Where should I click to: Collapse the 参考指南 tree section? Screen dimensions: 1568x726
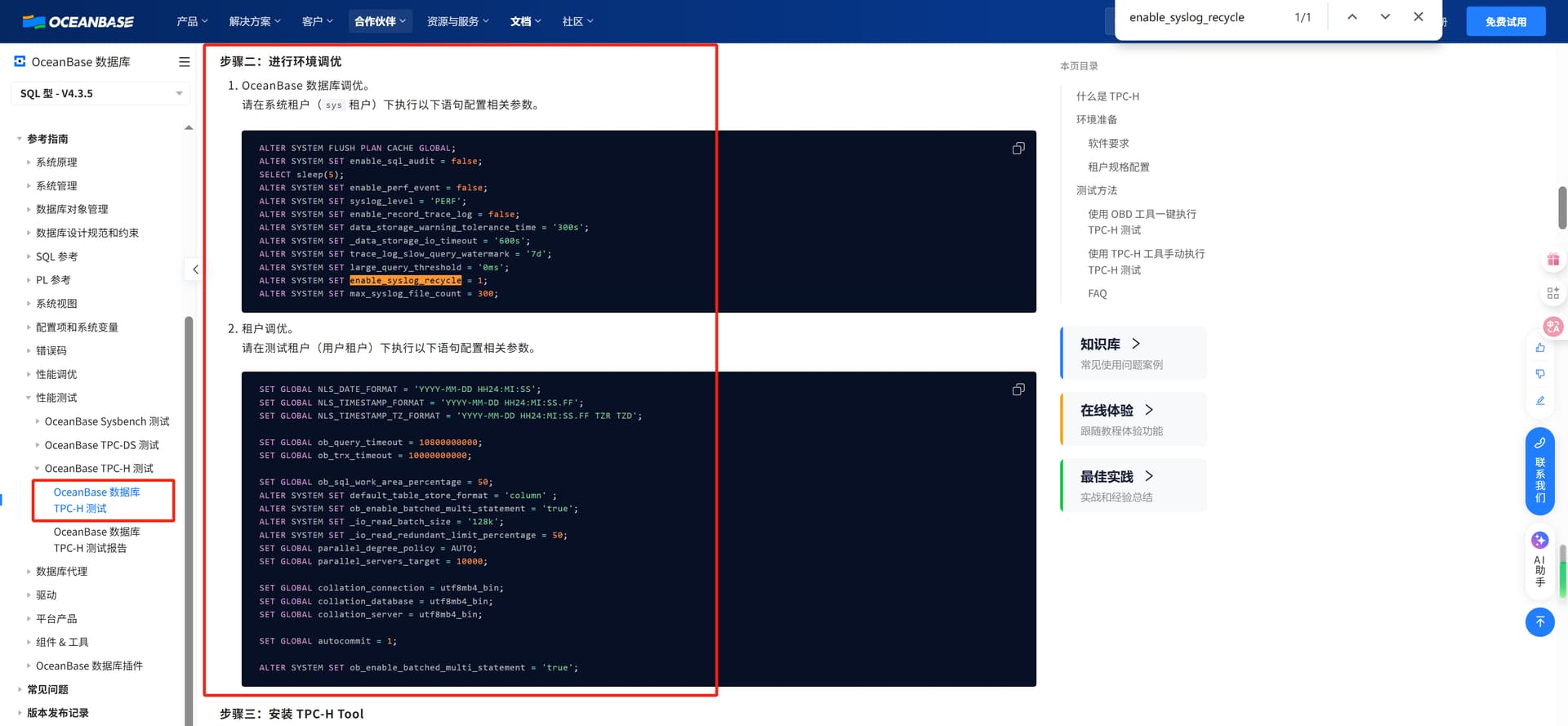(20, 140)
